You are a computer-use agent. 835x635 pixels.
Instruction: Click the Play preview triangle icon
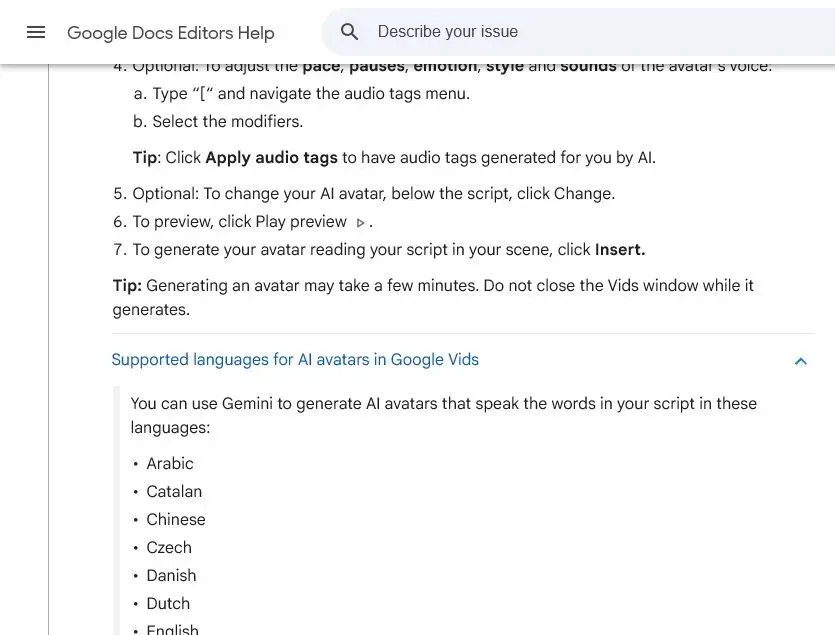pos(361,223)
